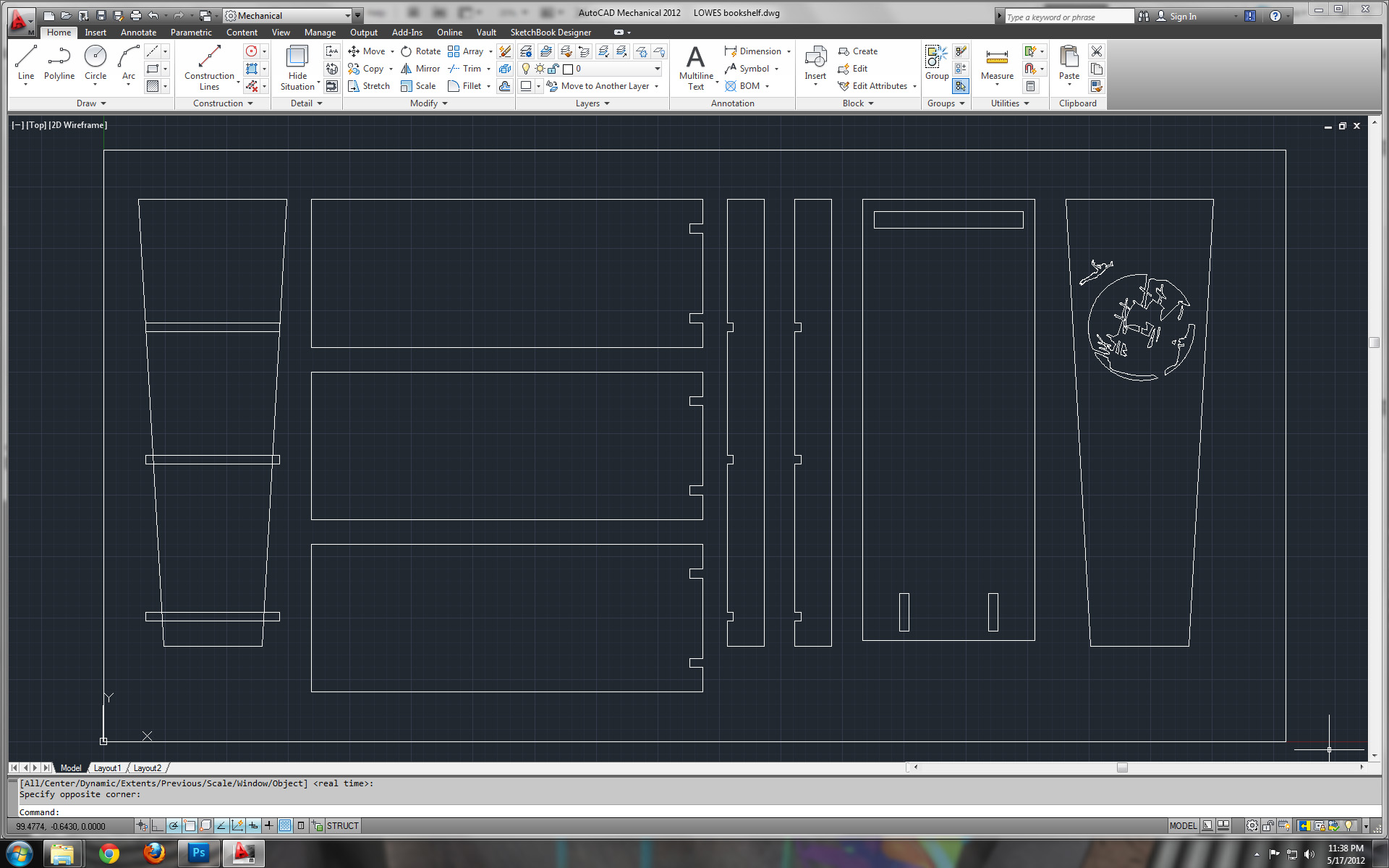This screenshot has height=868, width=1389.
Task: Activate the Mirror tool
Action: coord(420,69)
